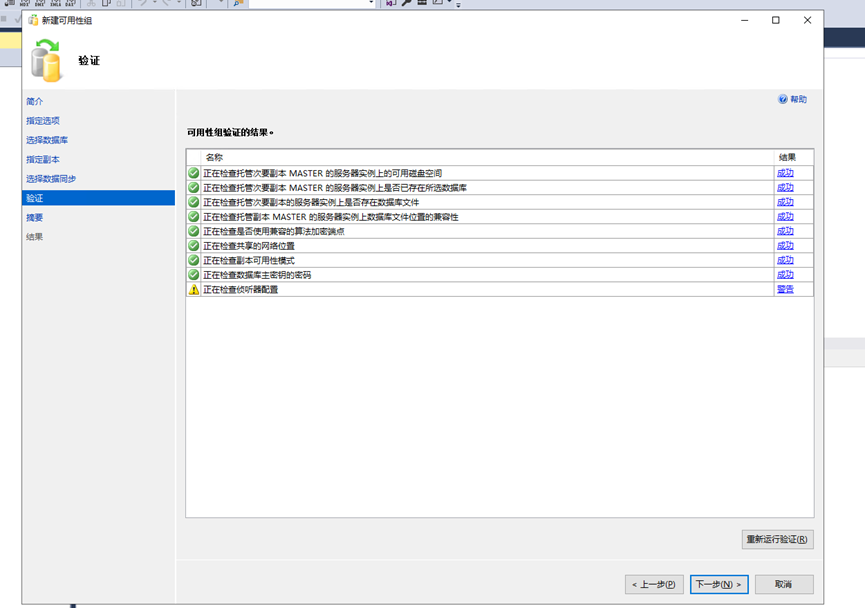The image size is (865, 608).
Task: Click green check icon for available disk space row
Action: coord(194,173)
